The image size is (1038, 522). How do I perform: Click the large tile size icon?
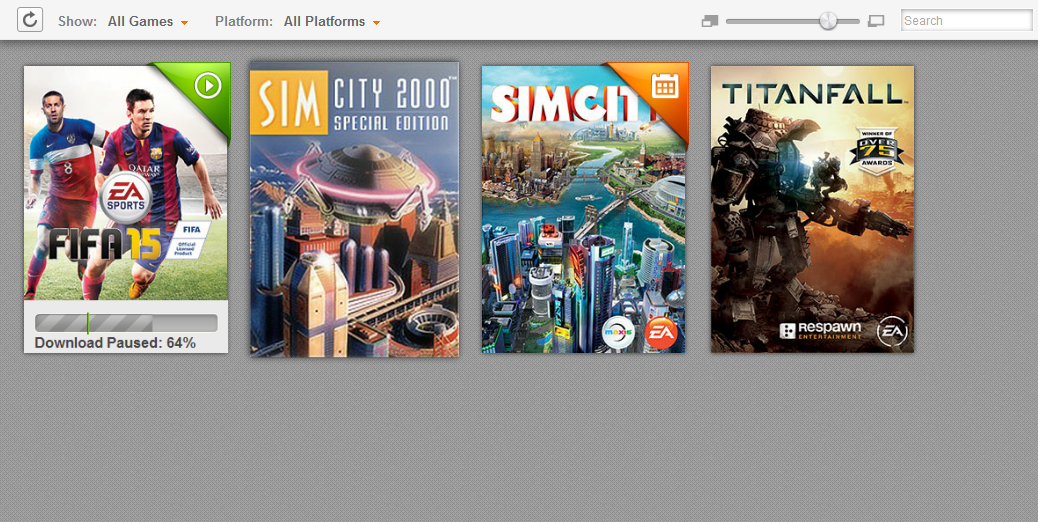click(876, 21)
